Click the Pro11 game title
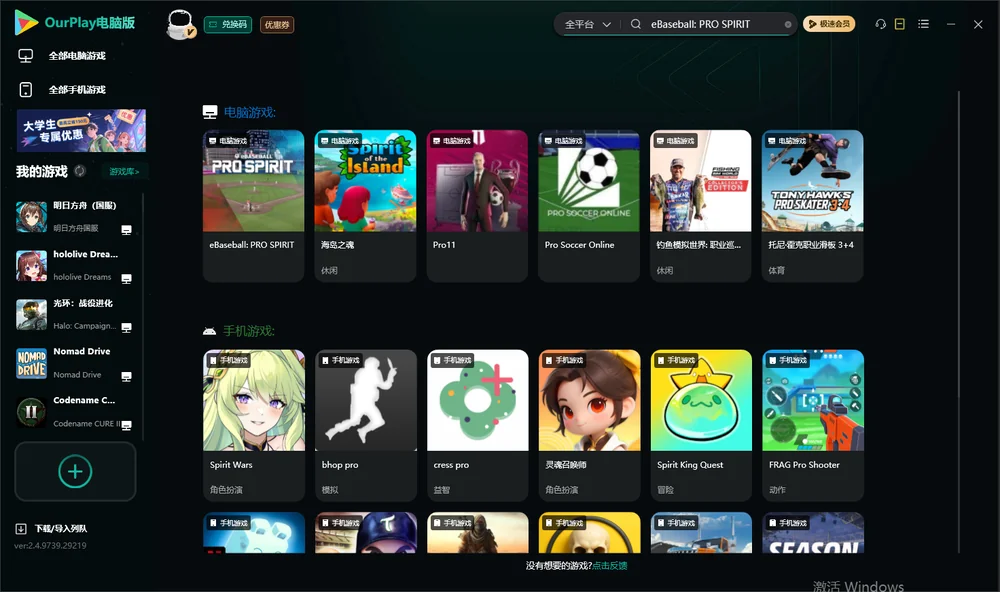The image size is (1000, 592). pos(444,245)
